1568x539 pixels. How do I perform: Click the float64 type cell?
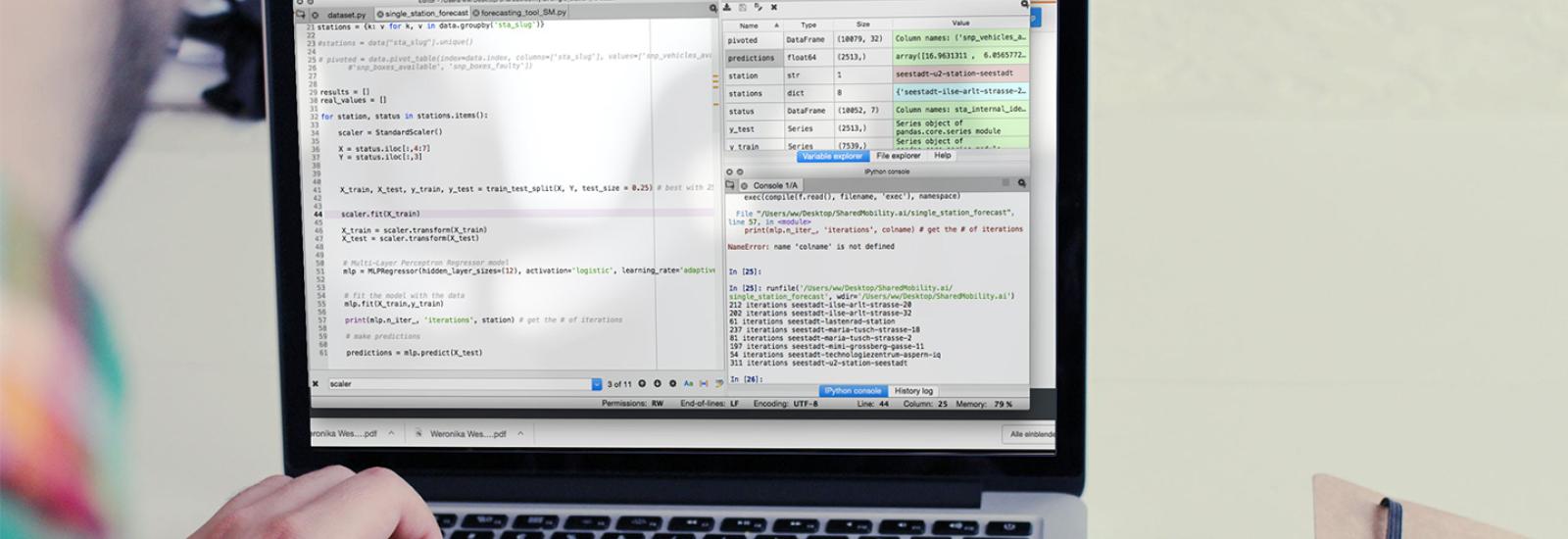808,57
